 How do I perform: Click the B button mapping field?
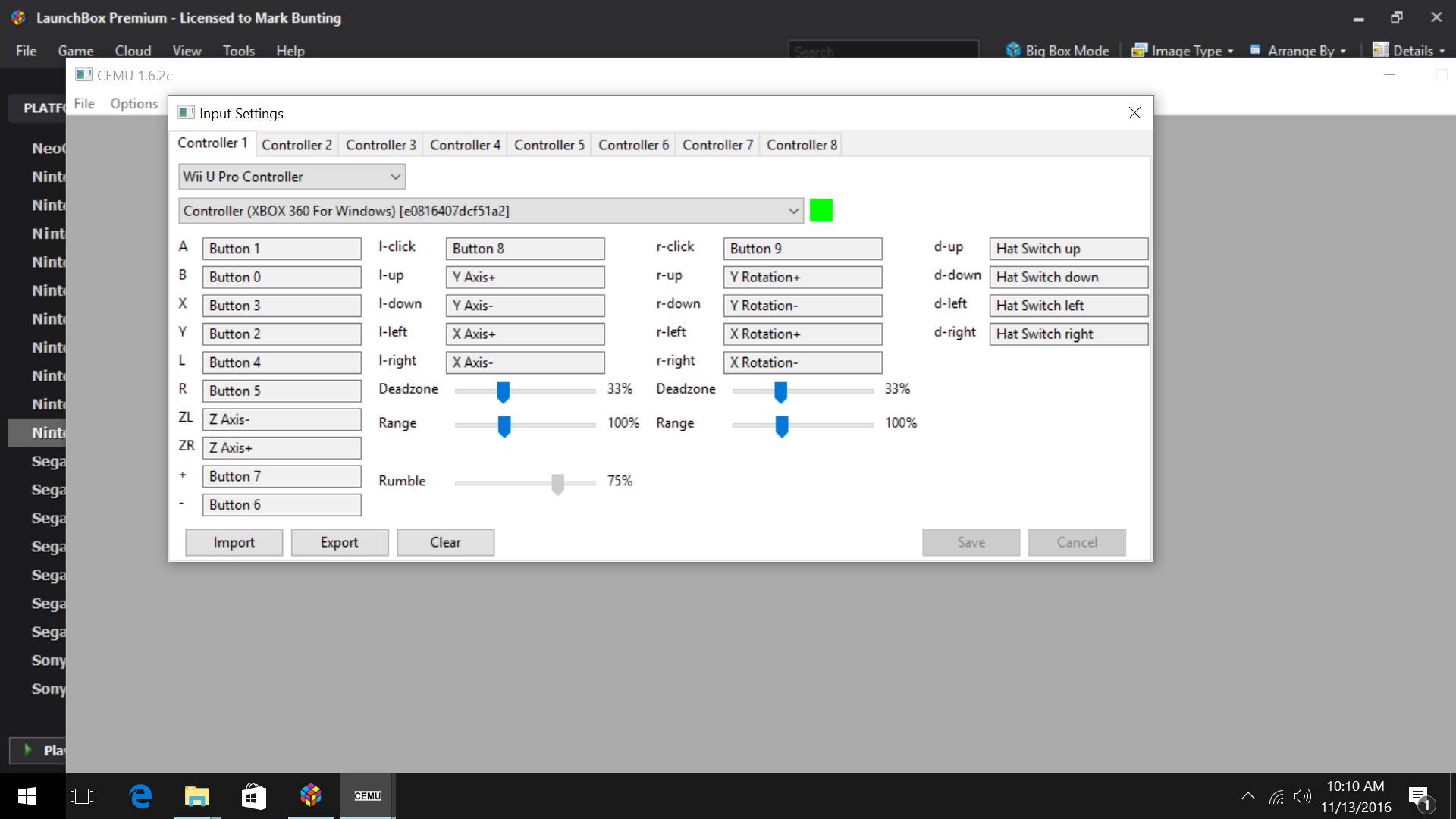tap(281, 277)
